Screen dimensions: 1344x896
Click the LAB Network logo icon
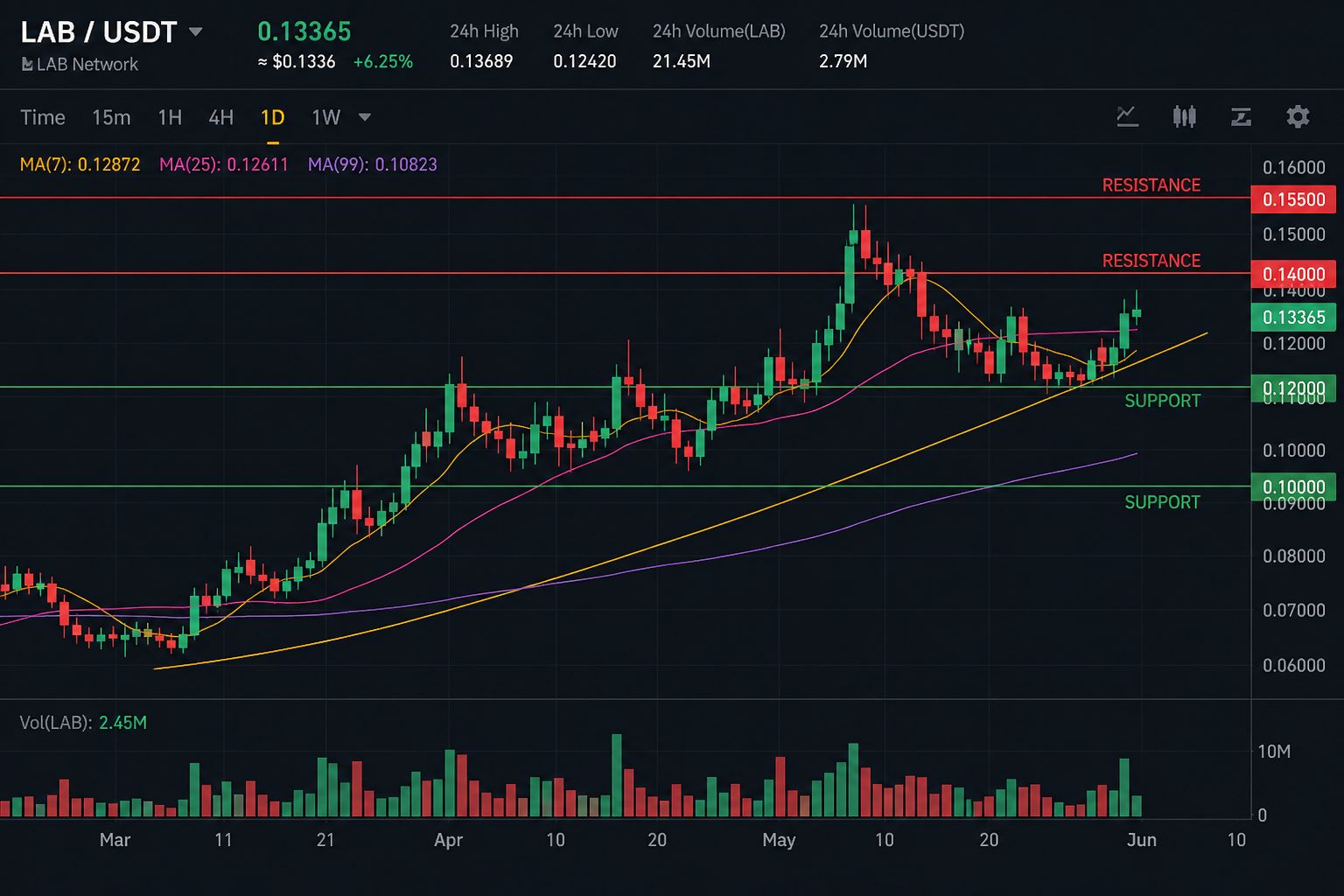(x=27, y=65)
